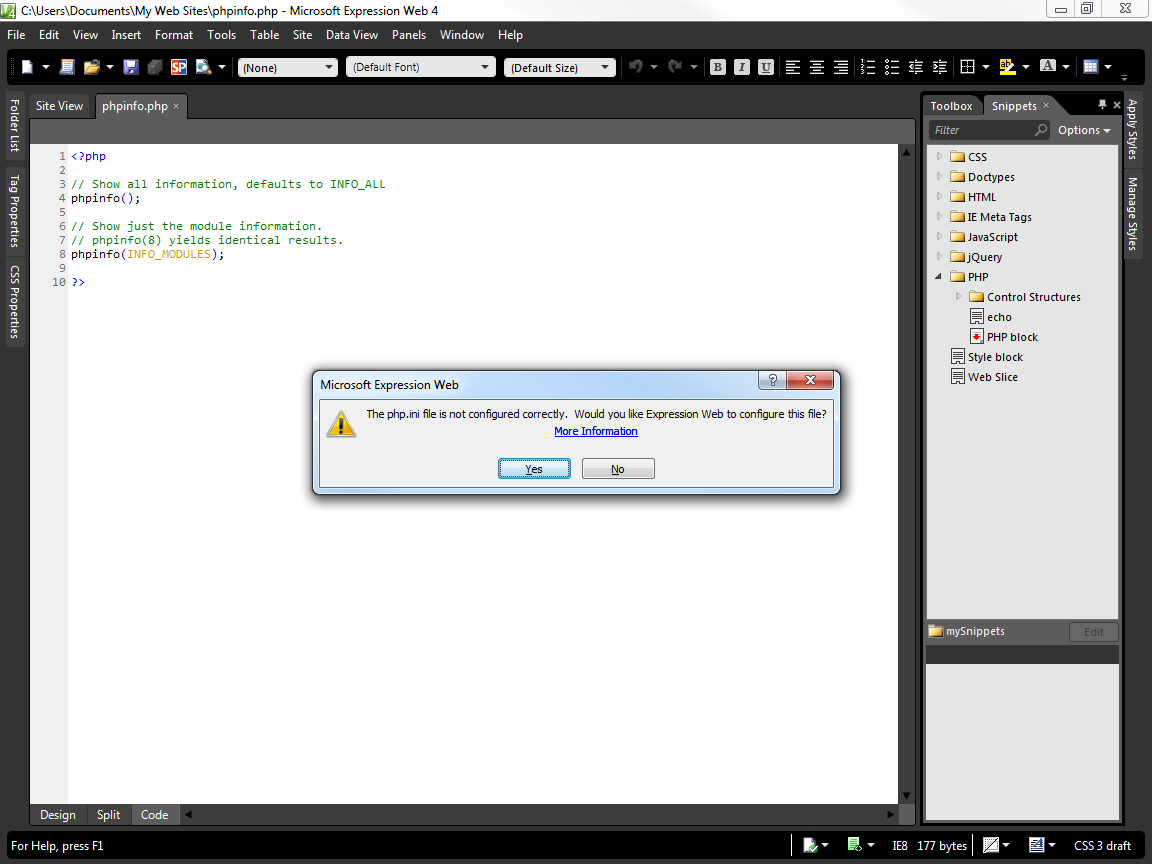Open the text highlight color picker

pos(1007,67)
